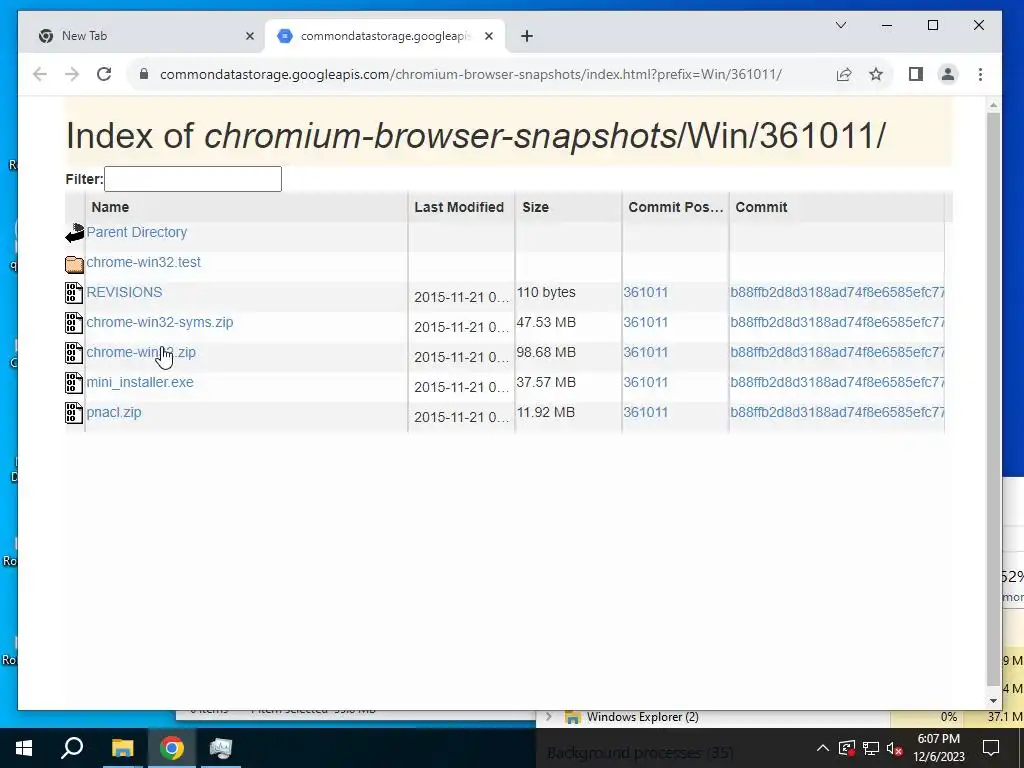Download the REVISIONS file link
1024x768 pixels.
124,293
